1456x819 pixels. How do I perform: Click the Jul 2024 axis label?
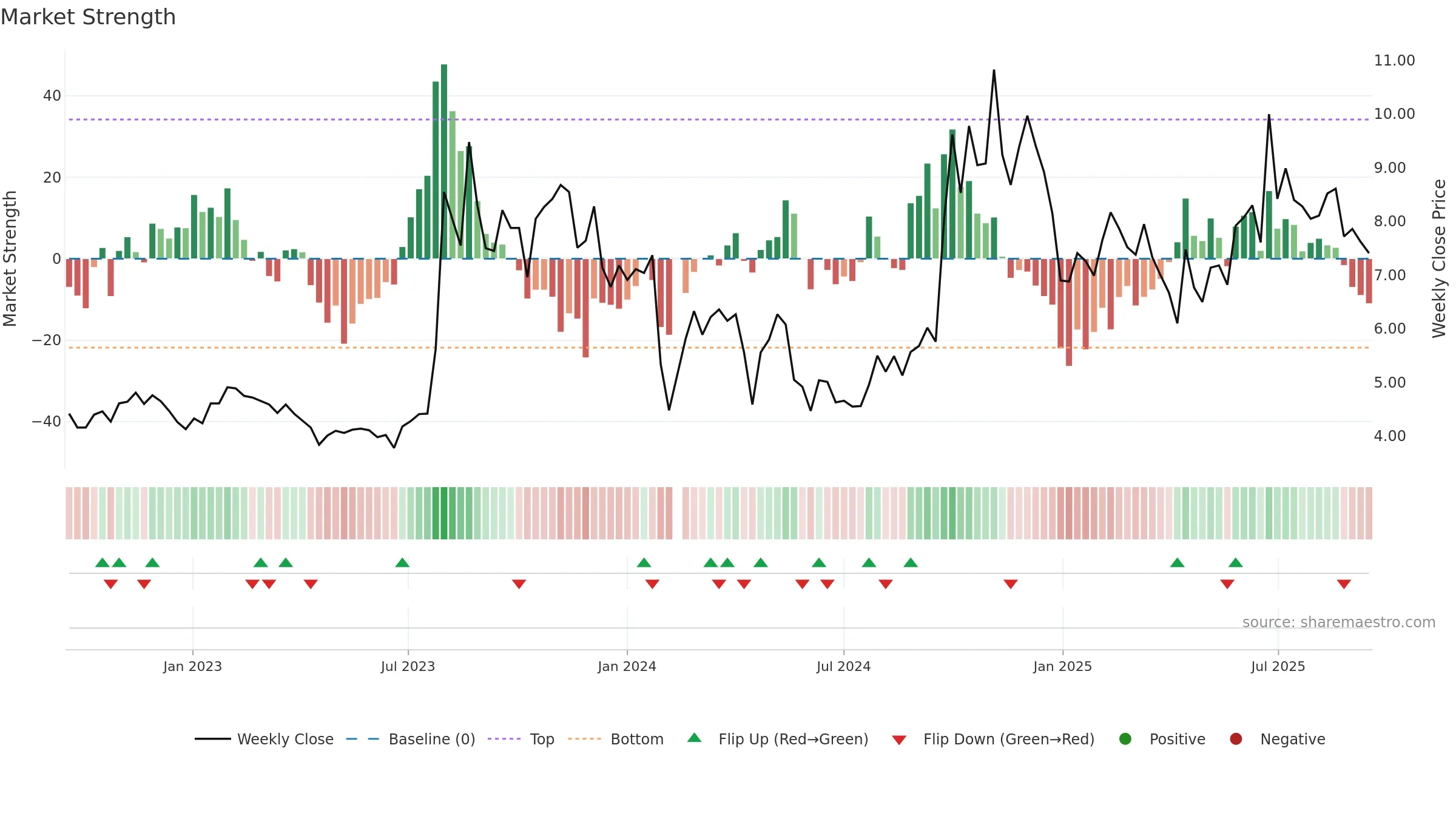(x=843, y=666)
